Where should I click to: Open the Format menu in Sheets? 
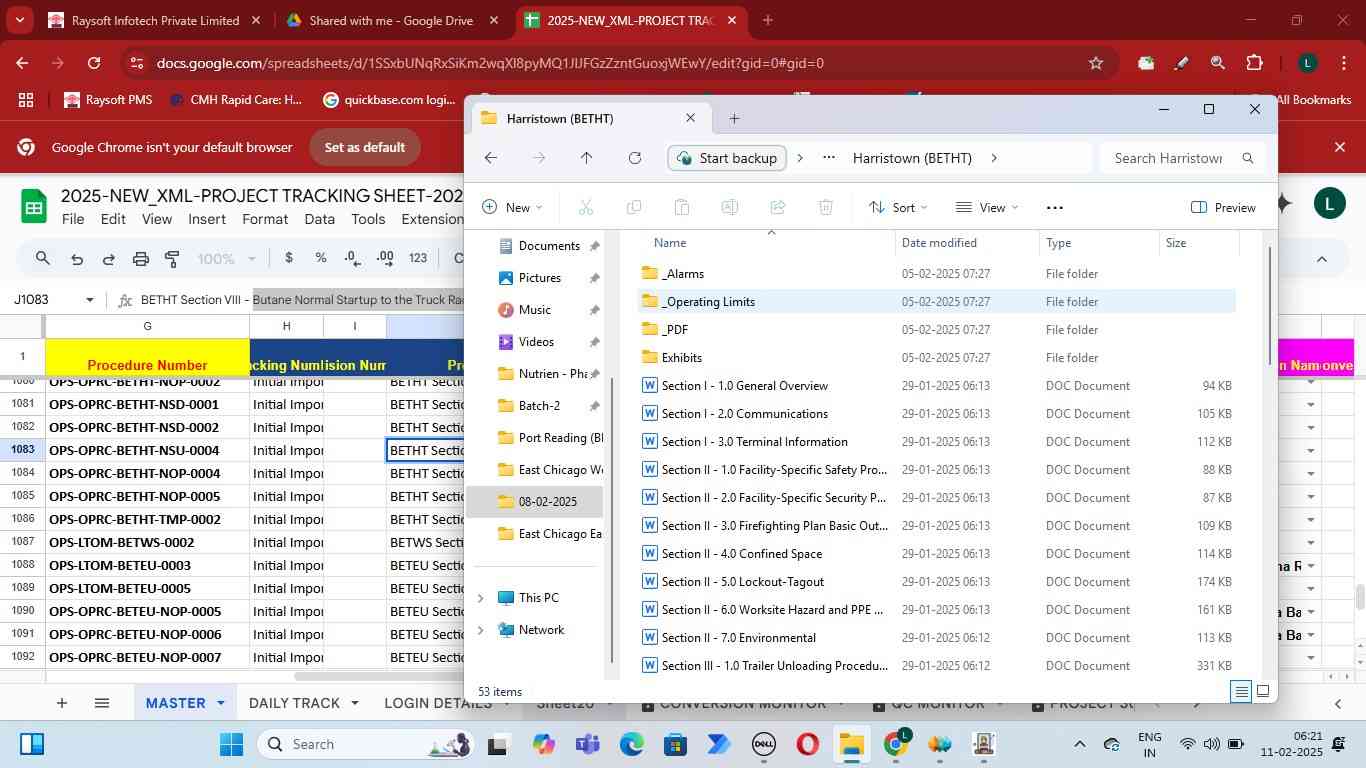coord(265,219)
